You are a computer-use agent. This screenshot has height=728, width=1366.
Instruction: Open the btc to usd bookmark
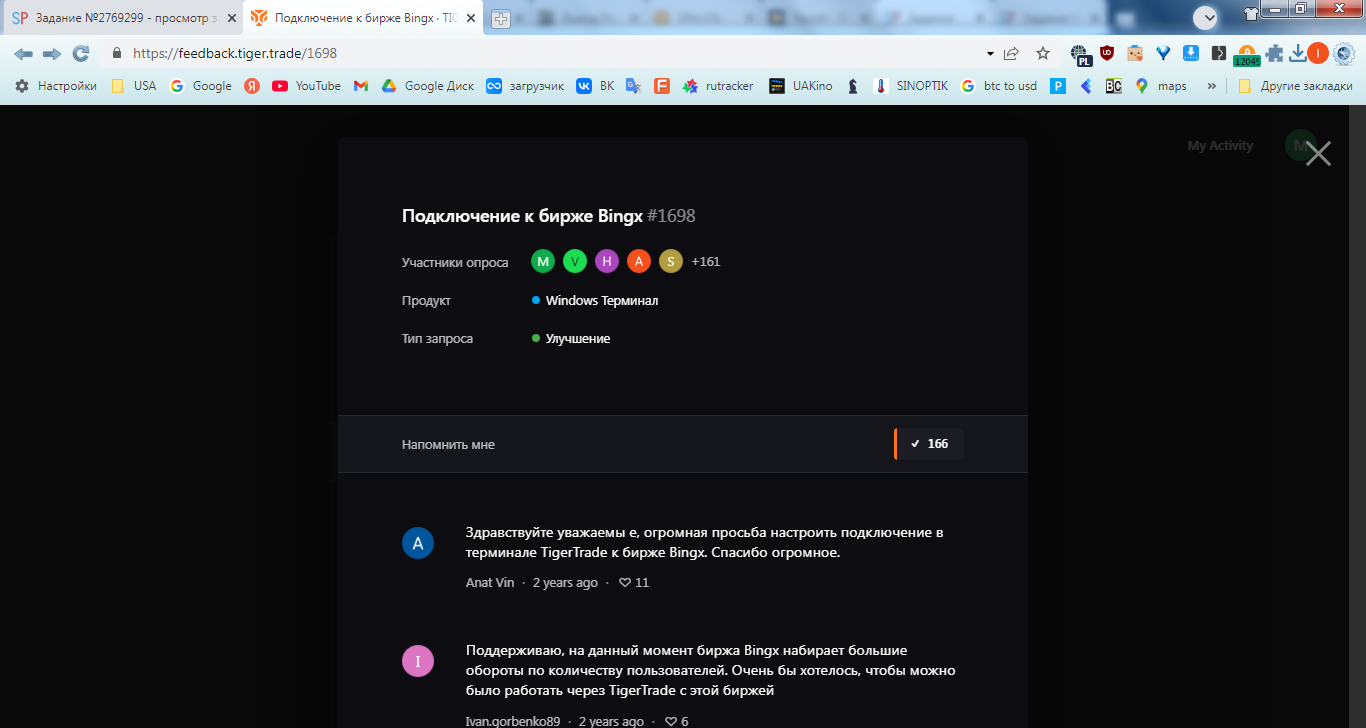(x=999, y=86)
